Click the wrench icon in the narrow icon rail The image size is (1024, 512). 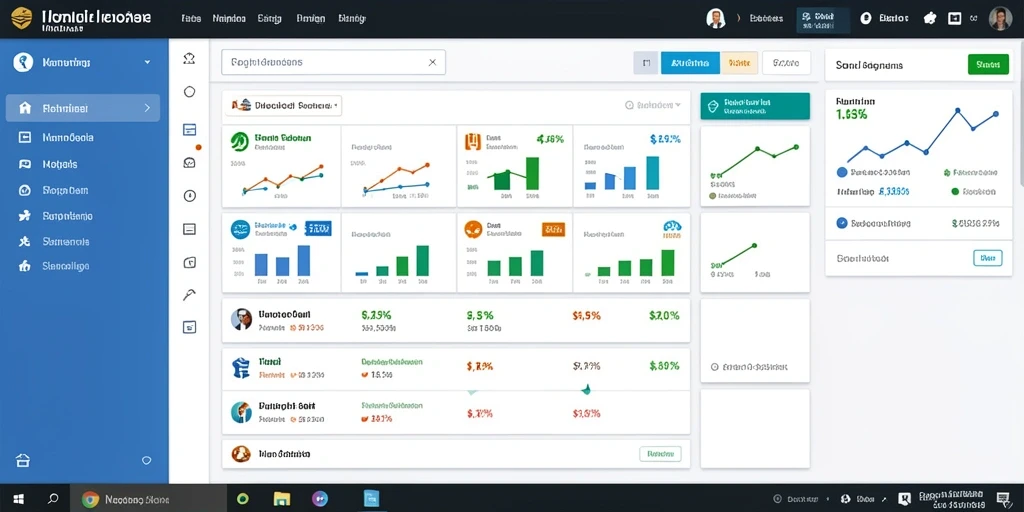click(189, 295)
